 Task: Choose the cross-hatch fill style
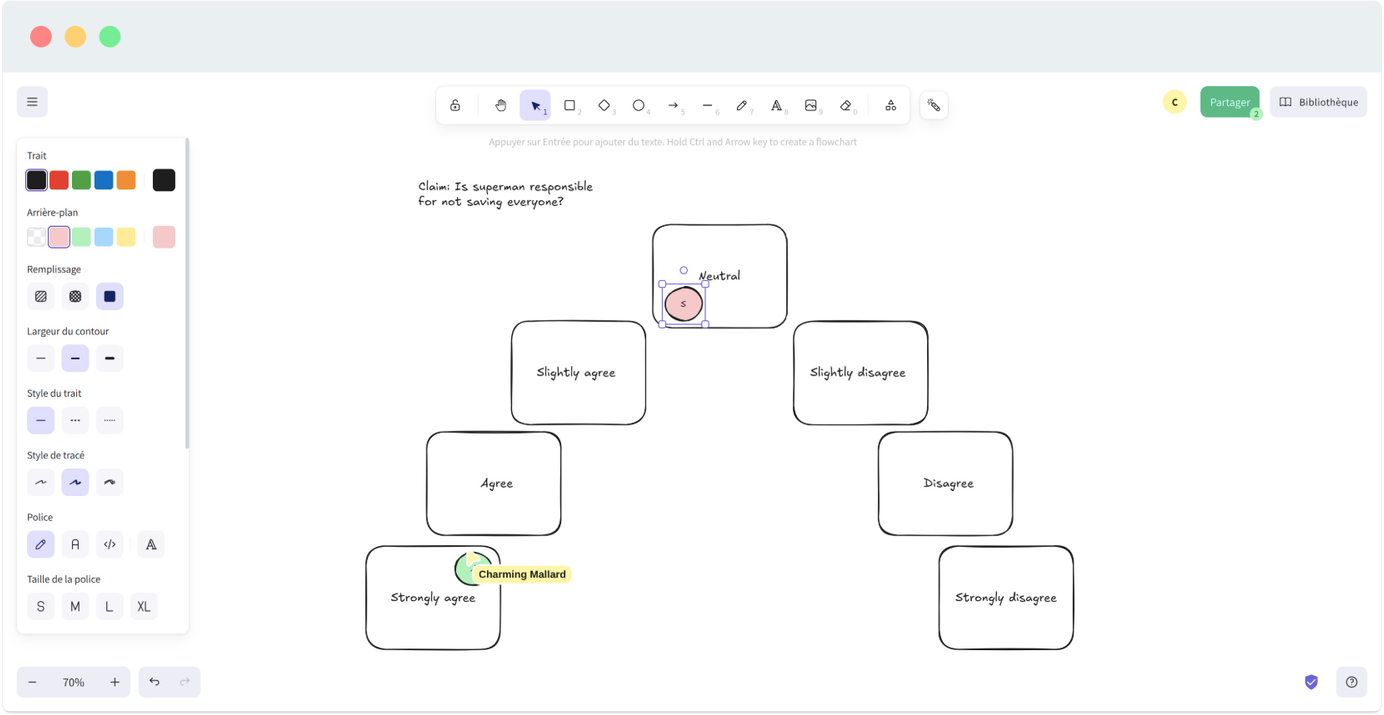click(x=75, y=296)
